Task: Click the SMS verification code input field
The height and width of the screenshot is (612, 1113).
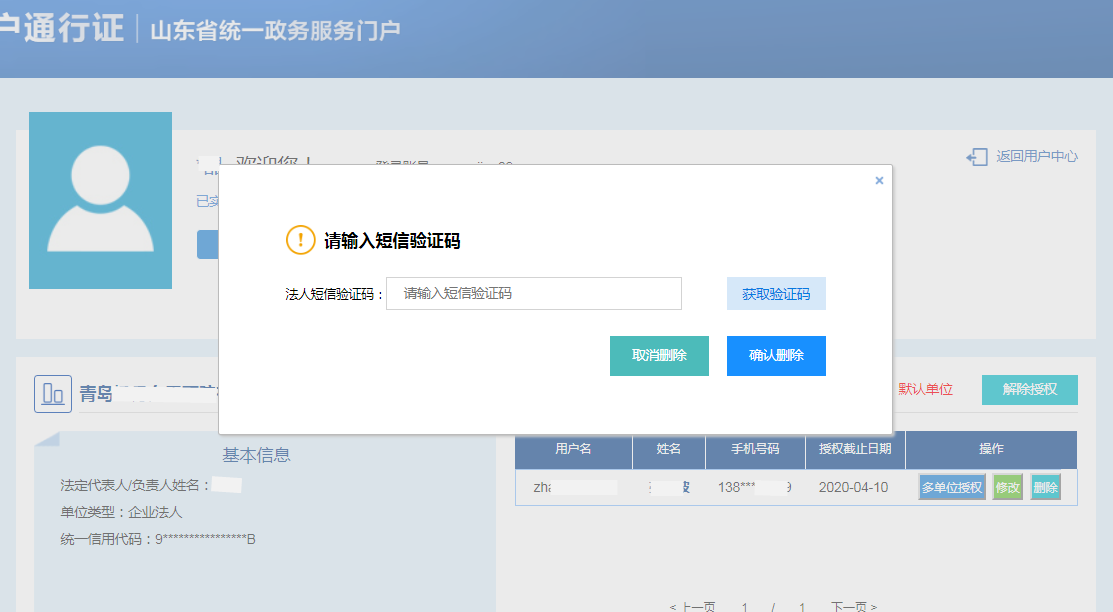Action: coord(533,293)
